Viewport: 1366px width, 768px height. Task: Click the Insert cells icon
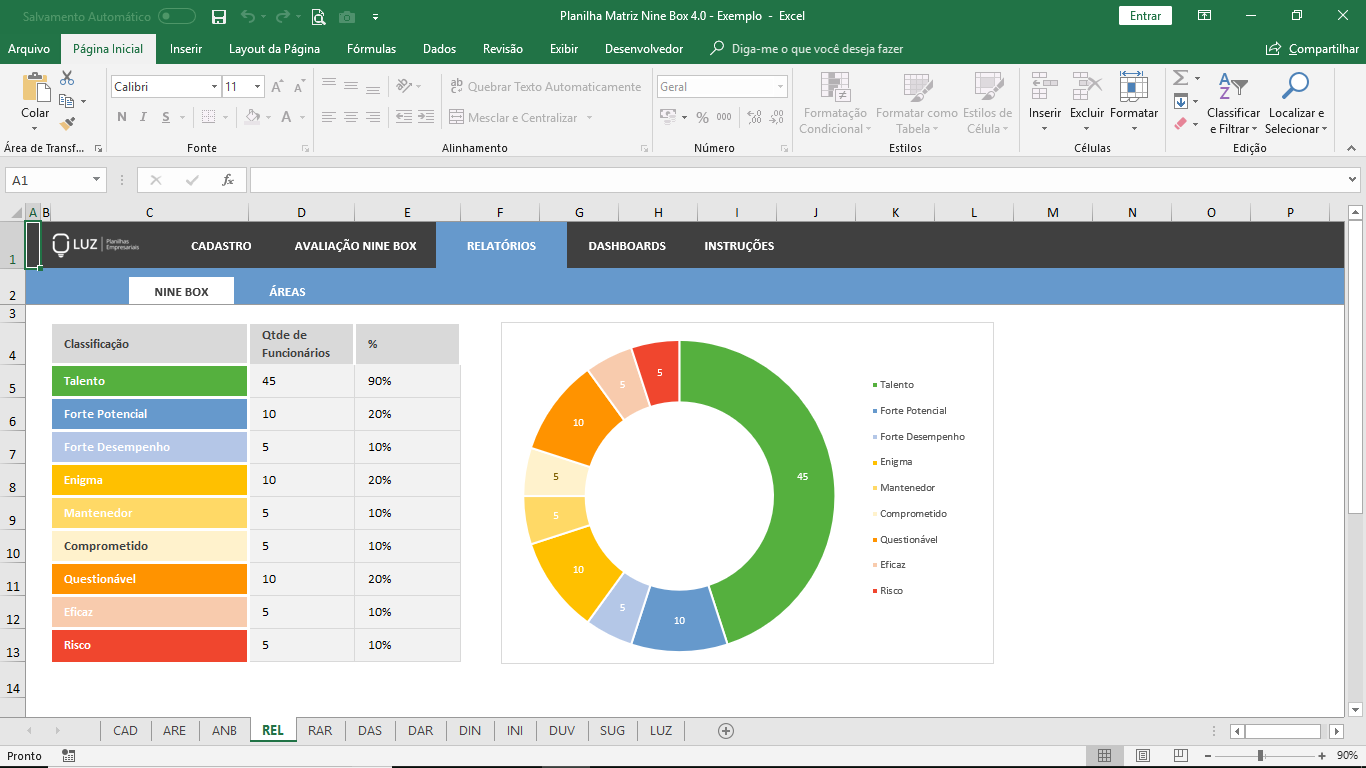1045,88
